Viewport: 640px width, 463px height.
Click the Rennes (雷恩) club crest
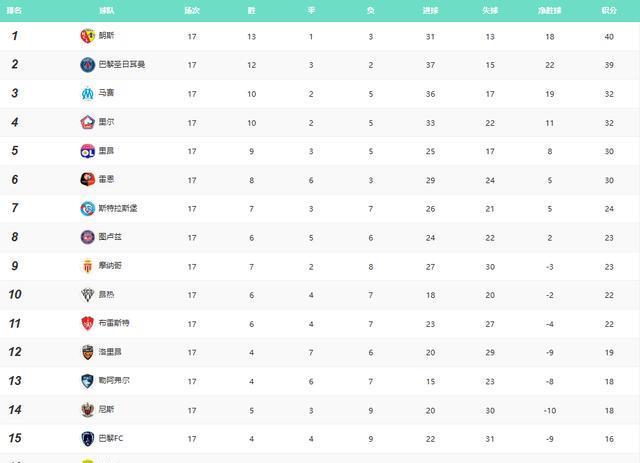click(87, 180)
